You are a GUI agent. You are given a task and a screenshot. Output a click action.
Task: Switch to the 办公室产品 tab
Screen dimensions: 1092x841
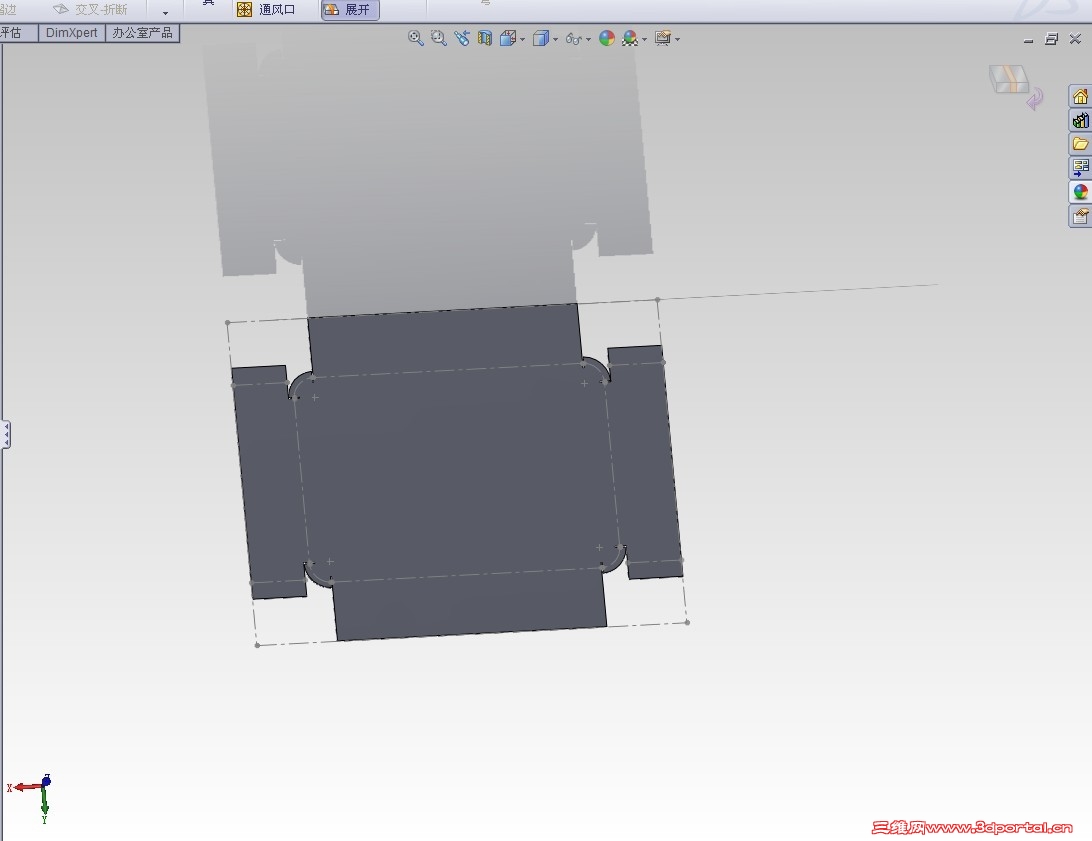pos(143,33)
